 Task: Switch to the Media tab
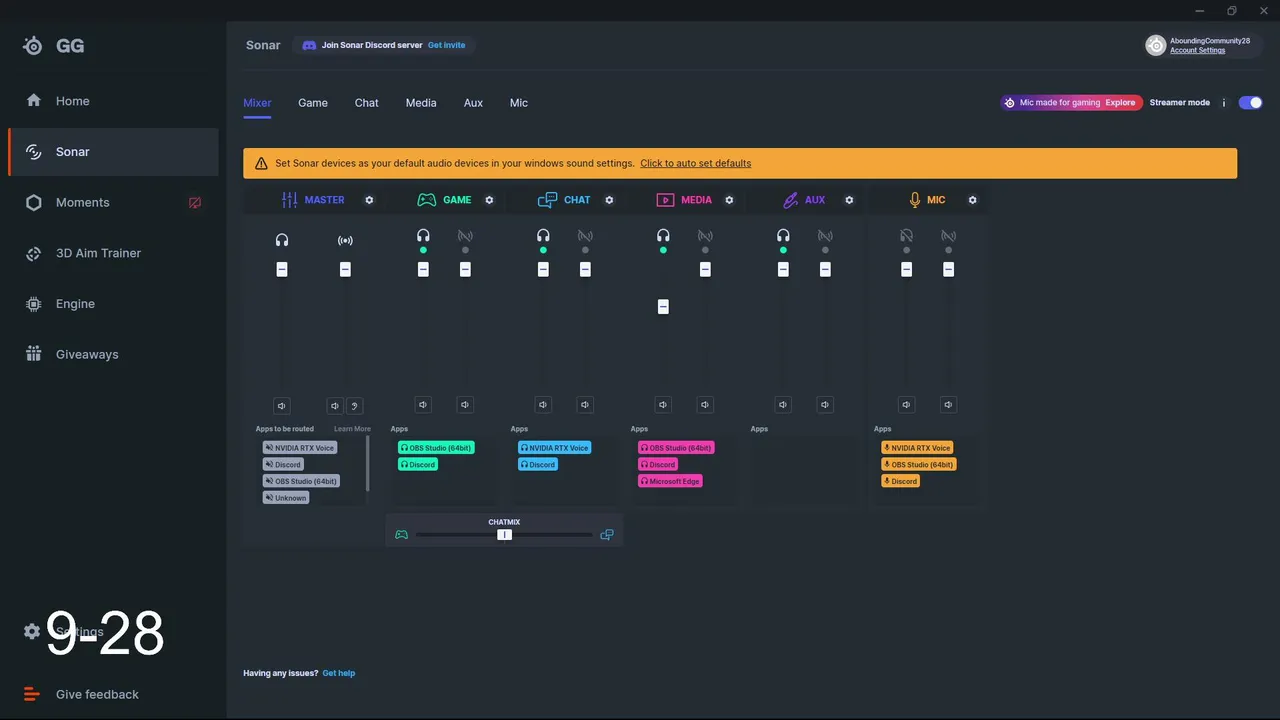click(421, 103)
